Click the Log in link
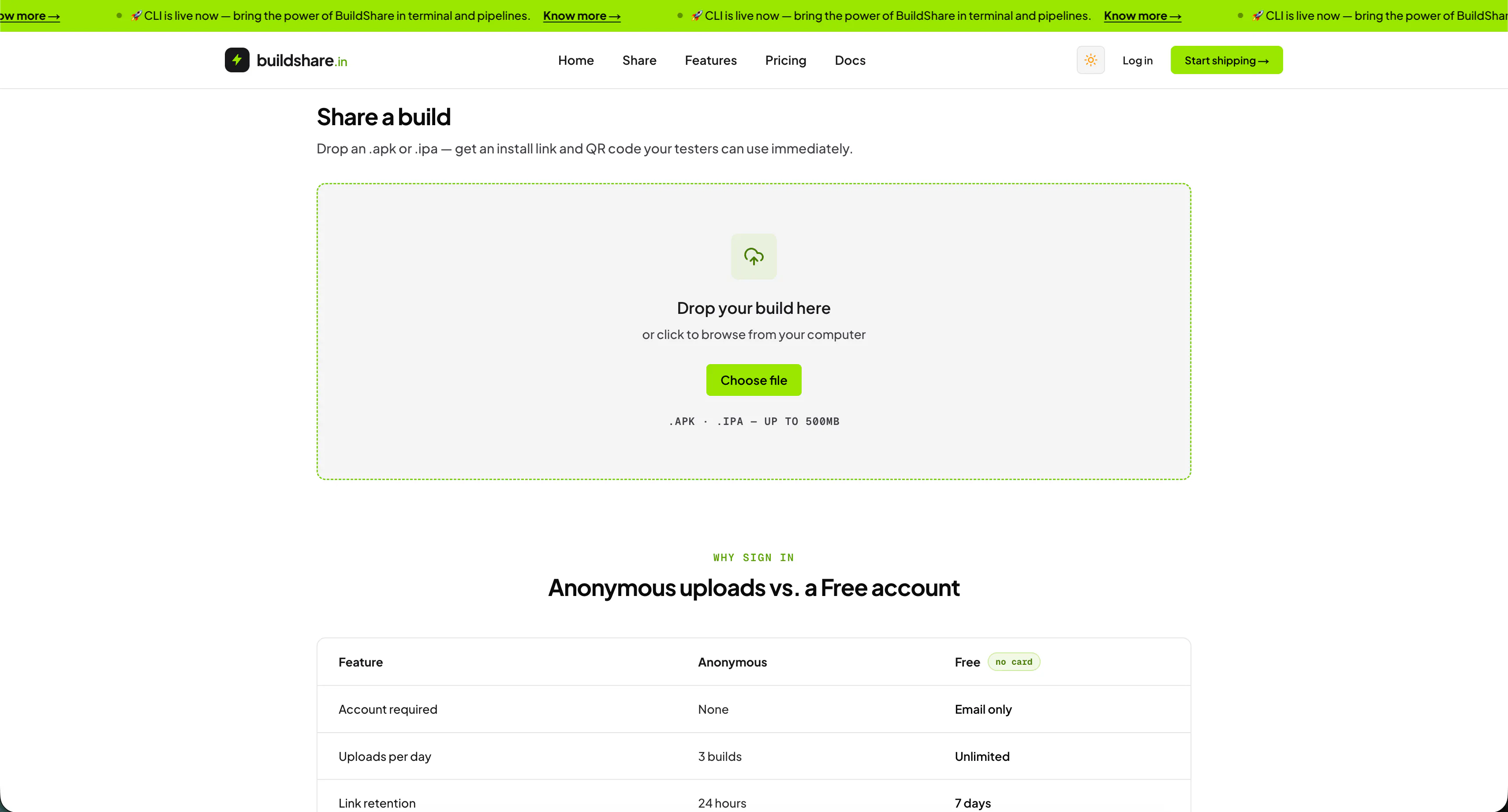Viewport: 1508px width, 812px height. pyautogui.click(x=1138, y=61)
